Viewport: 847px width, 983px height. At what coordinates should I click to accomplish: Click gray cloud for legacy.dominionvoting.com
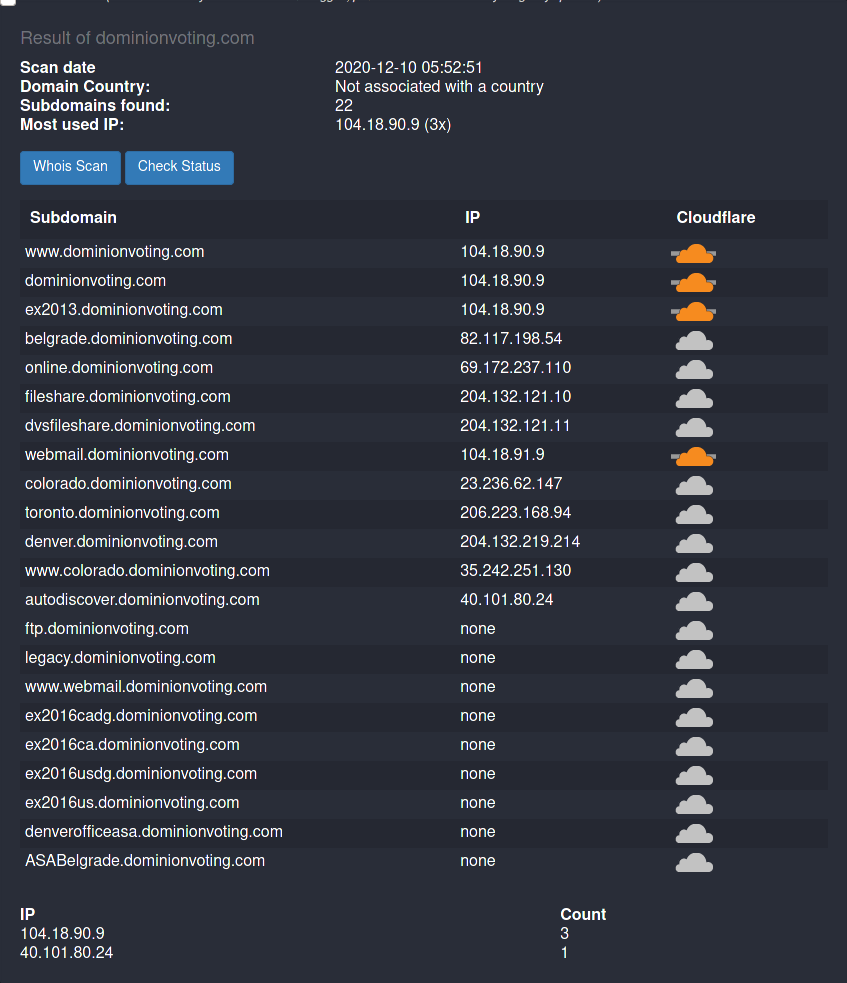(694, 659)
